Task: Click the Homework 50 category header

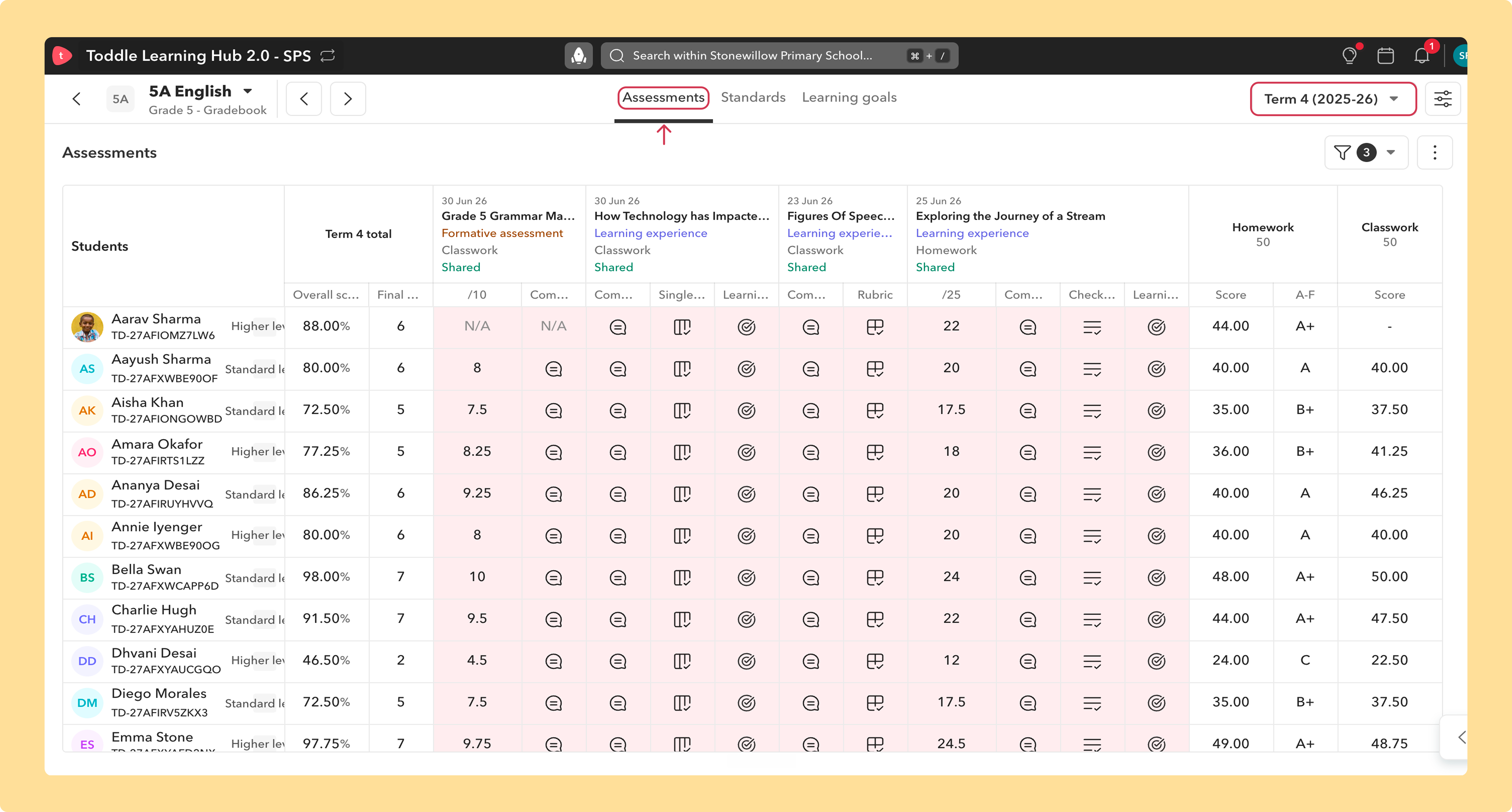Action: tap(1263, 234)
